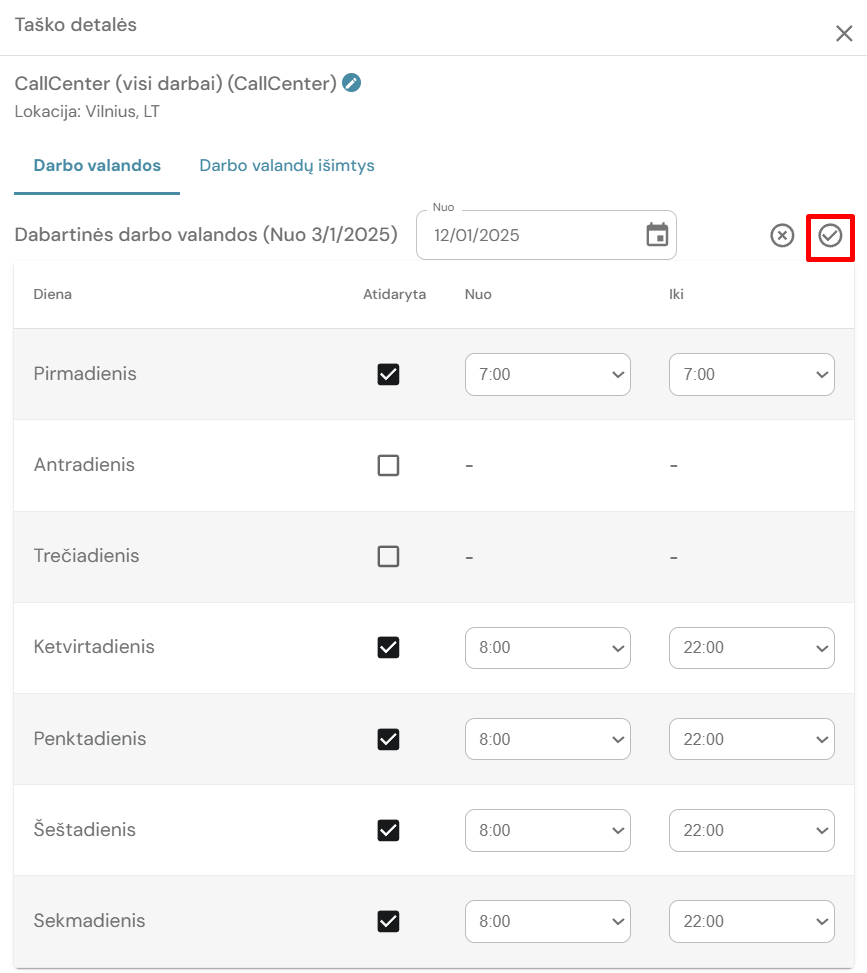The width and height of the screenshot is (867, 973).
Task: Enable Trečiadienis open checkbox
Action: 388,556
